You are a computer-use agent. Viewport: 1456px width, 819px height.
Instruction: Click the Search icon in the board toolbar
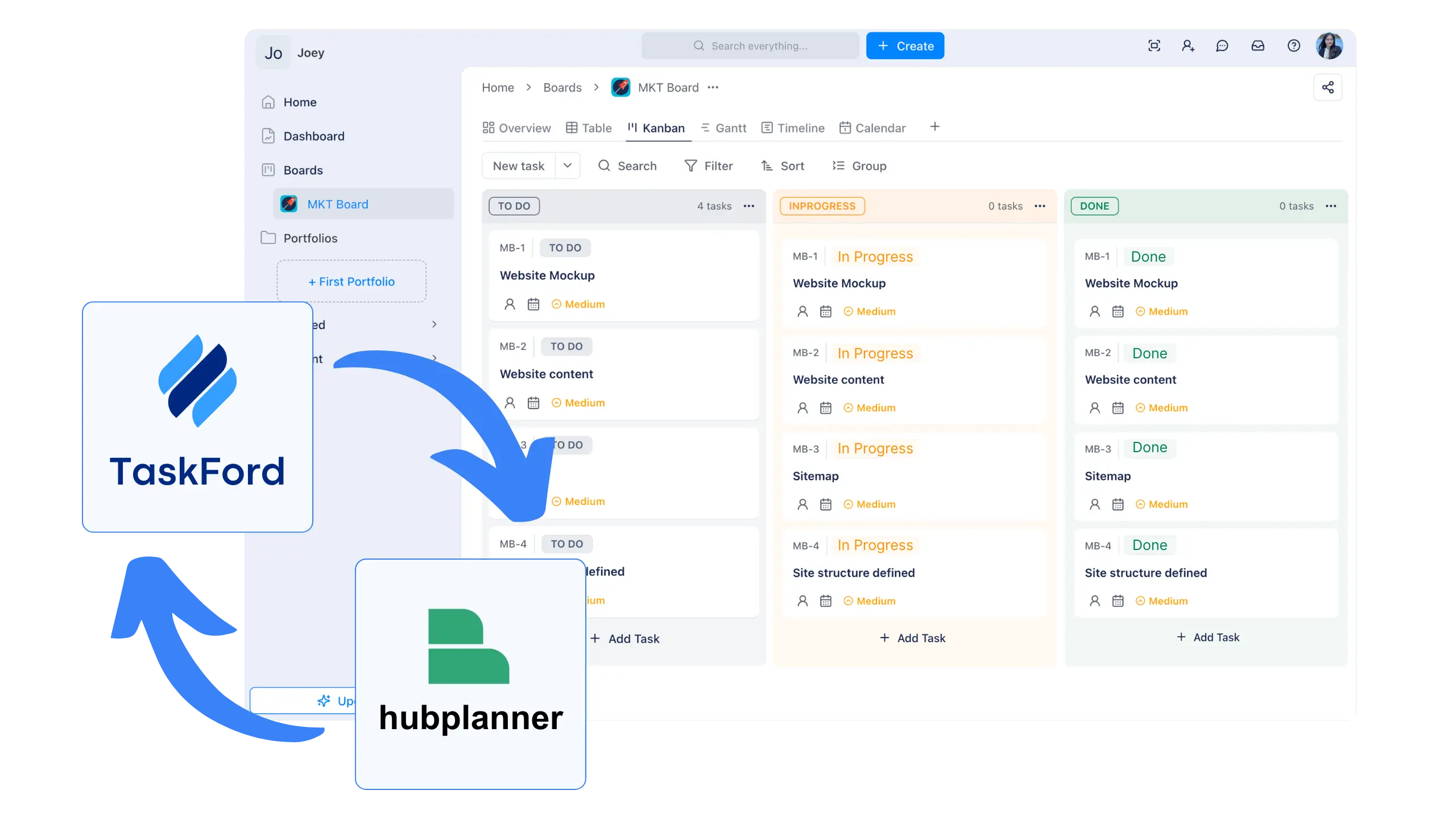[x=604, y=166]
